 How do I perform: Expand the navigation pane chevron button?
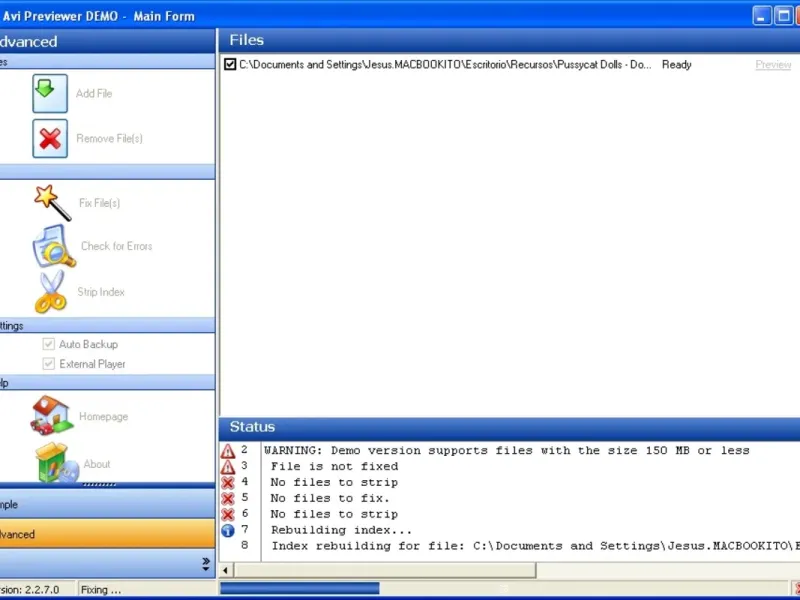[x=206, y=564]
